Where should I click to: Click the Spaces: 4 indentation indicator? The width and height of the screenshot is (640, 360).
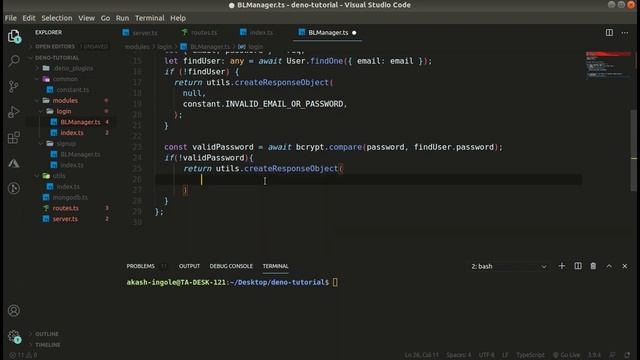click(x=459, y=355)
